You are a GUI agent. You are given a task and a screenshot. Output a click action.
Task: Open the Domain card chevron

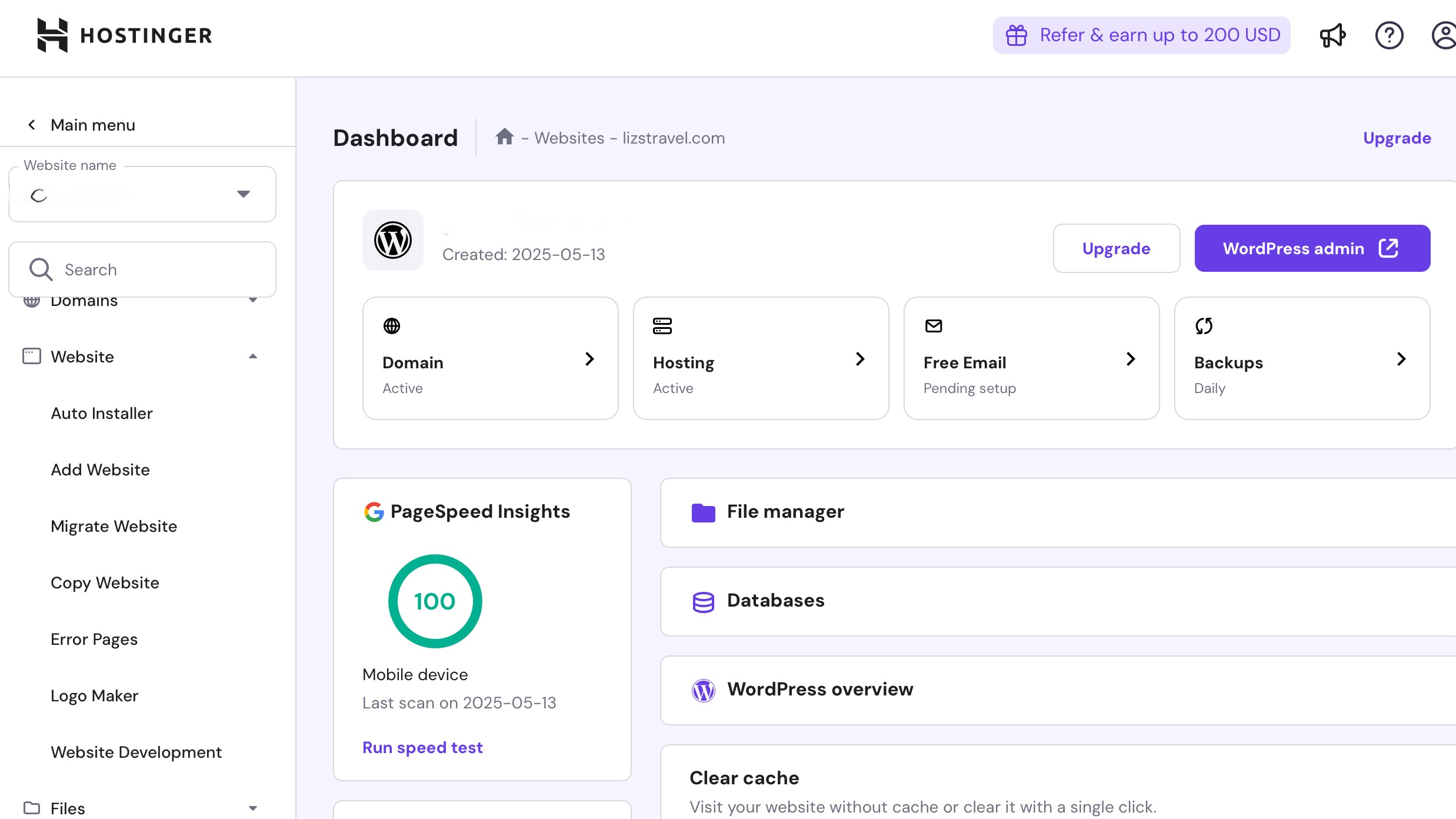tap(589, 359)
